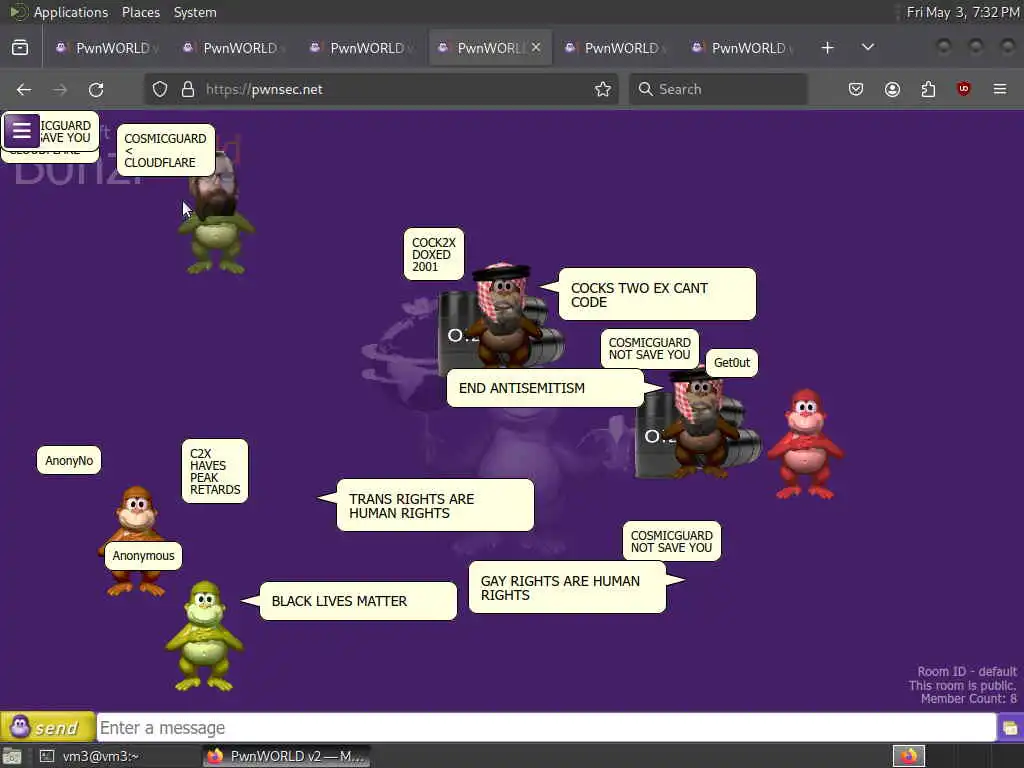This screenshot has height=768, width=1024.
Task: Click the GAY RIGHTS ARE HUMAN RIGHTS bubble
Action: [x=567, y=588]
